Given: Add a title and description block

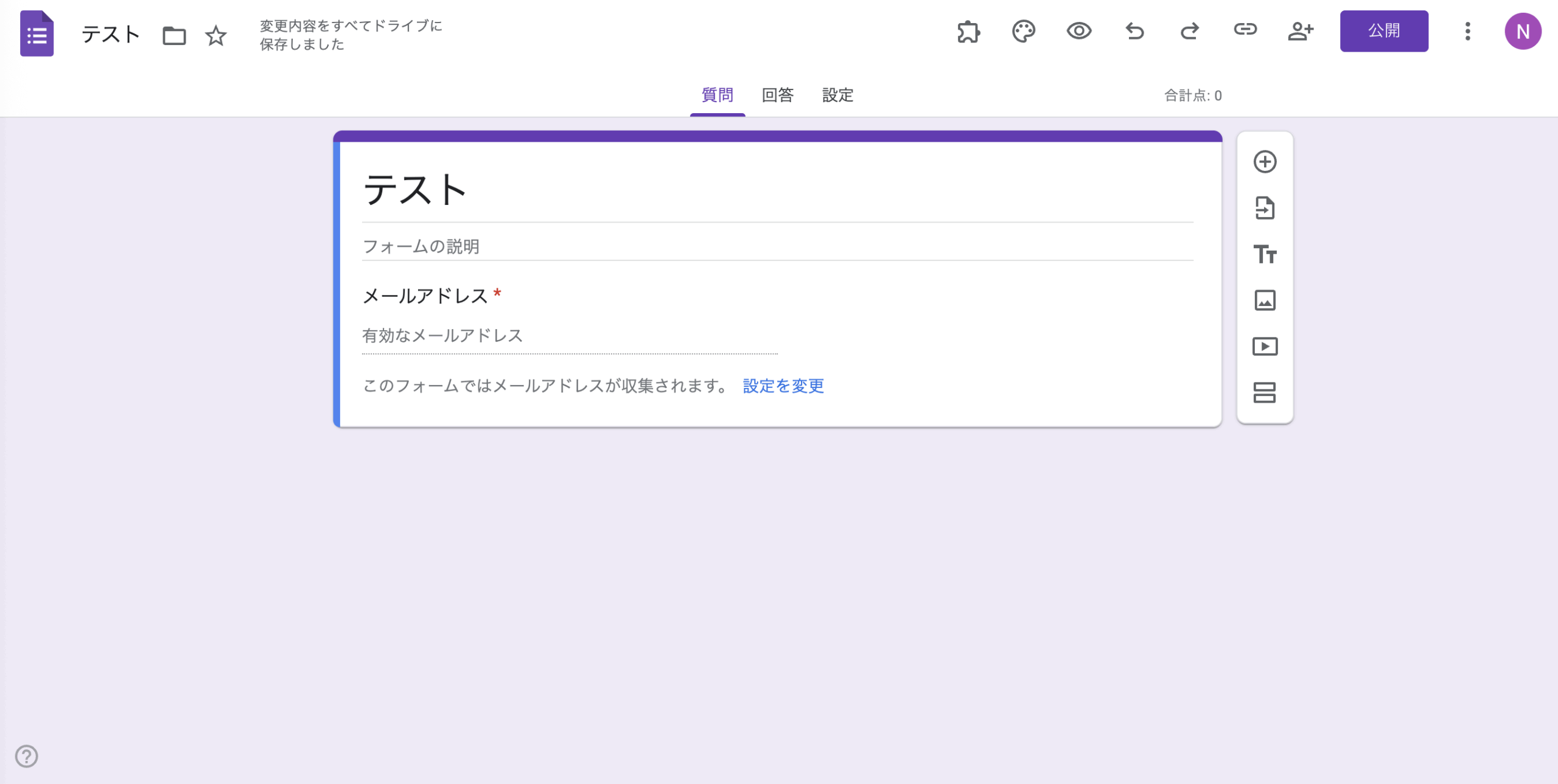Looking at the screenshot, I should 1266,254.
